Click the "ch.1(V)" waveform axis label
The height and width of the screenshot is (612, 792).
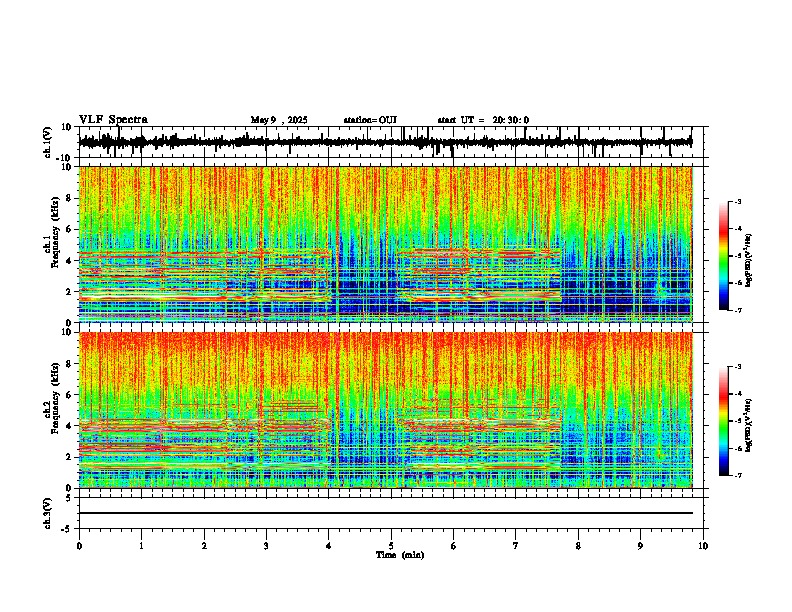pos(48,142)
